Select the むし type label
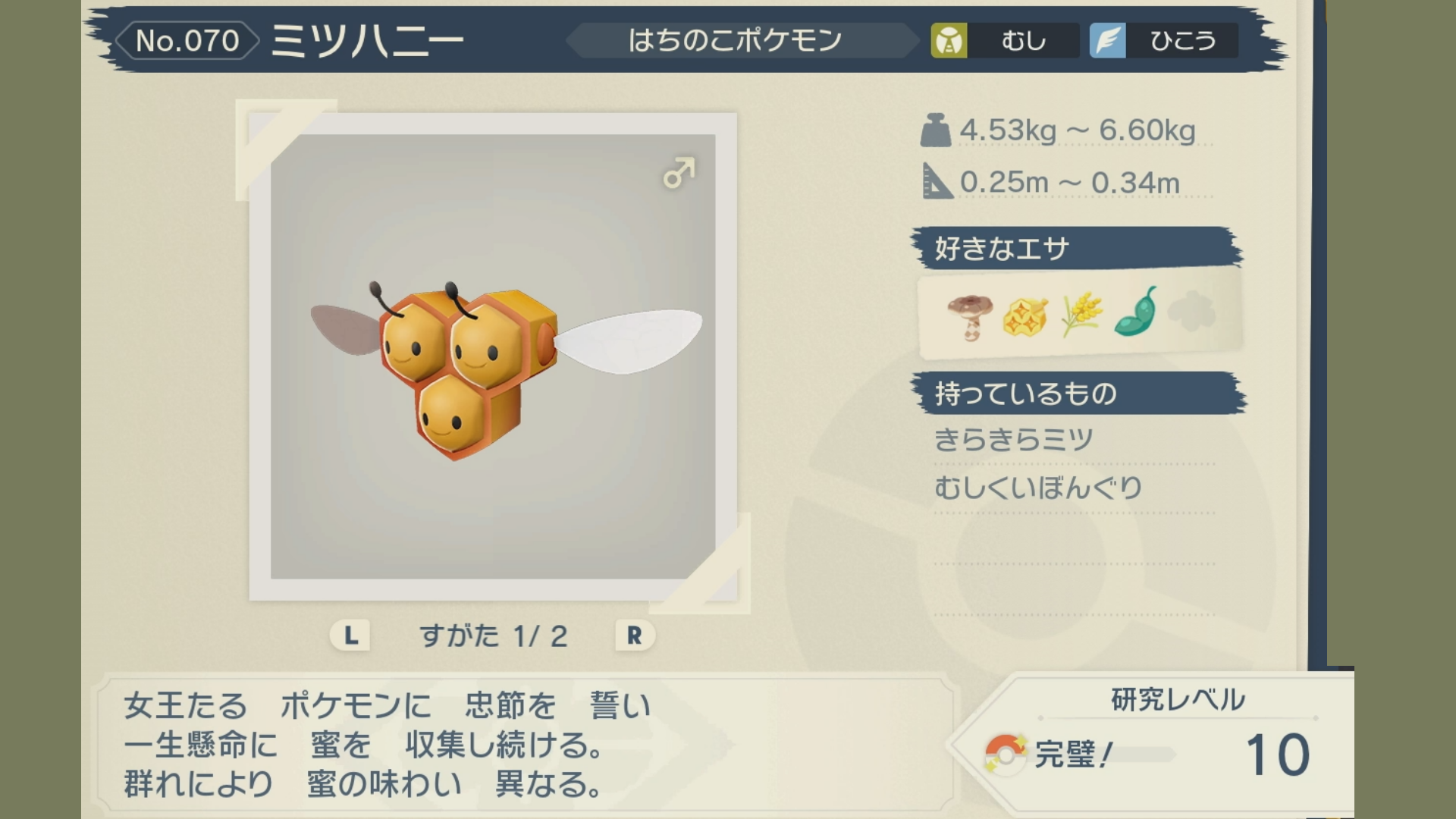 pyautogui.click(x=1024, y=40)
